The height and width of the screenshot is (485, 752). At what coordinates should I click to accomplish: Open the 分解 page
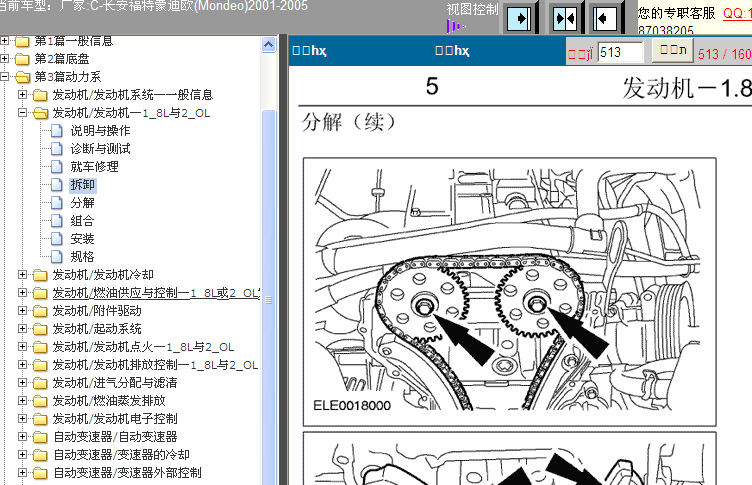point(82,202)
